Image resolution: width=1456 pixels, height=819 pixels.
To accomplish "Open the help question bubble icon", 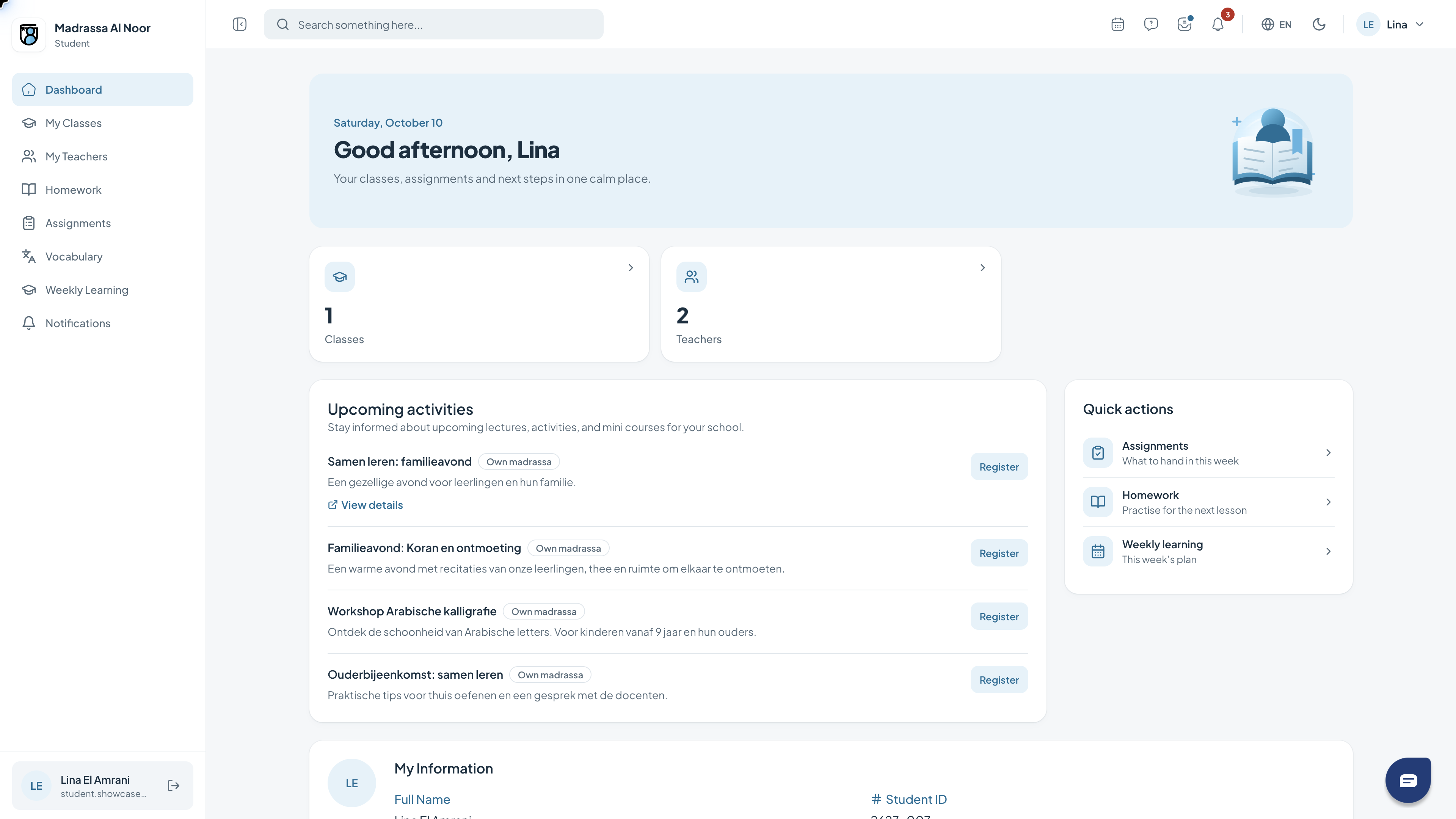I will pyautogui.click(x=1151, y=24).
